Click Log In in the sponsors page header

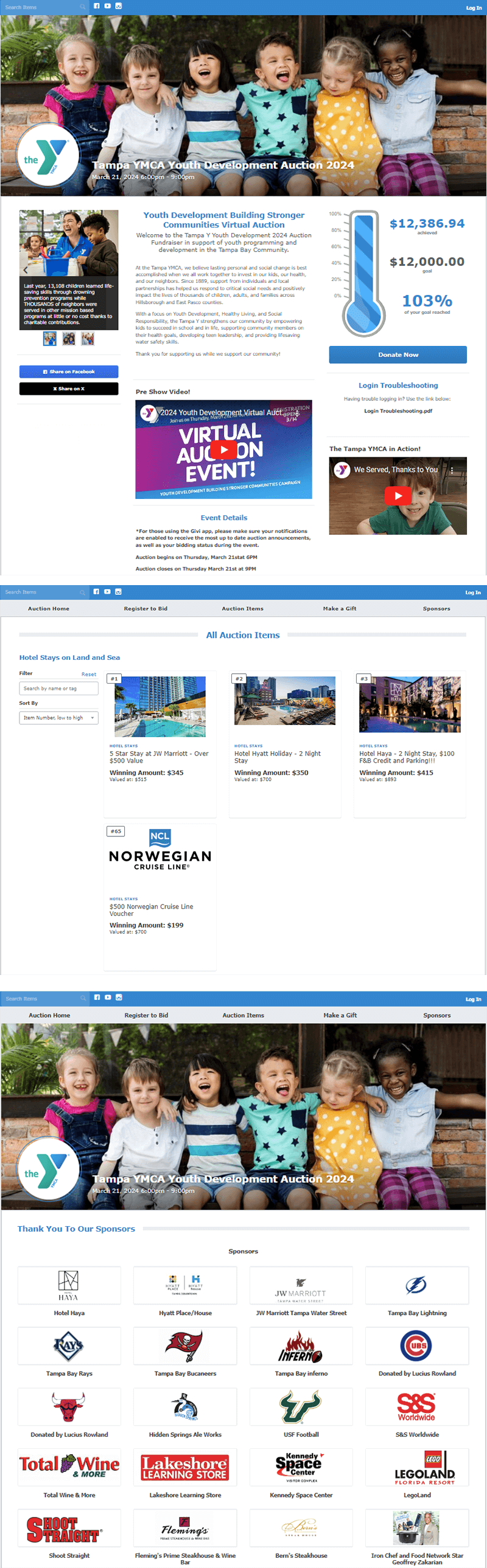[x=473, y=999]
